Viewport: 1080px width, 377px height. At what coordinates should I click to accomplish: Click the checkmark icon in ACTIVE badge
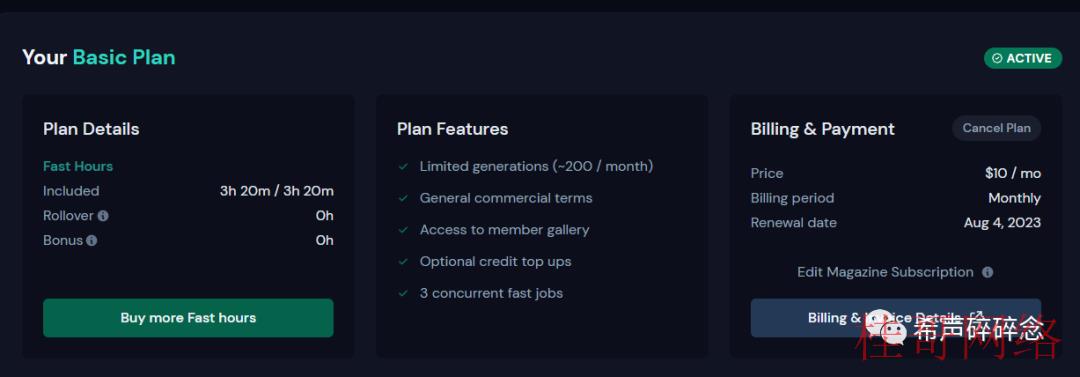(x=997, y=59)
